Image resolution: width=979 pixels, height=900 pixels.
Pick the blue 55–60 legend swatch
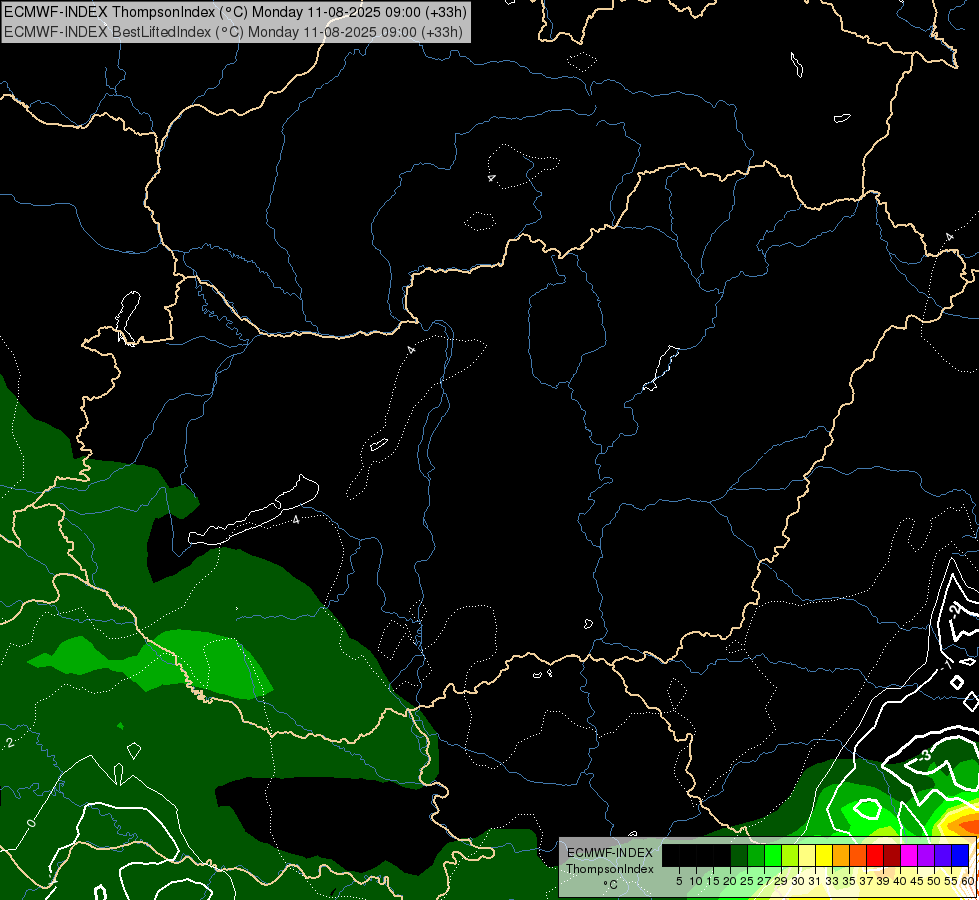[960, 855]
